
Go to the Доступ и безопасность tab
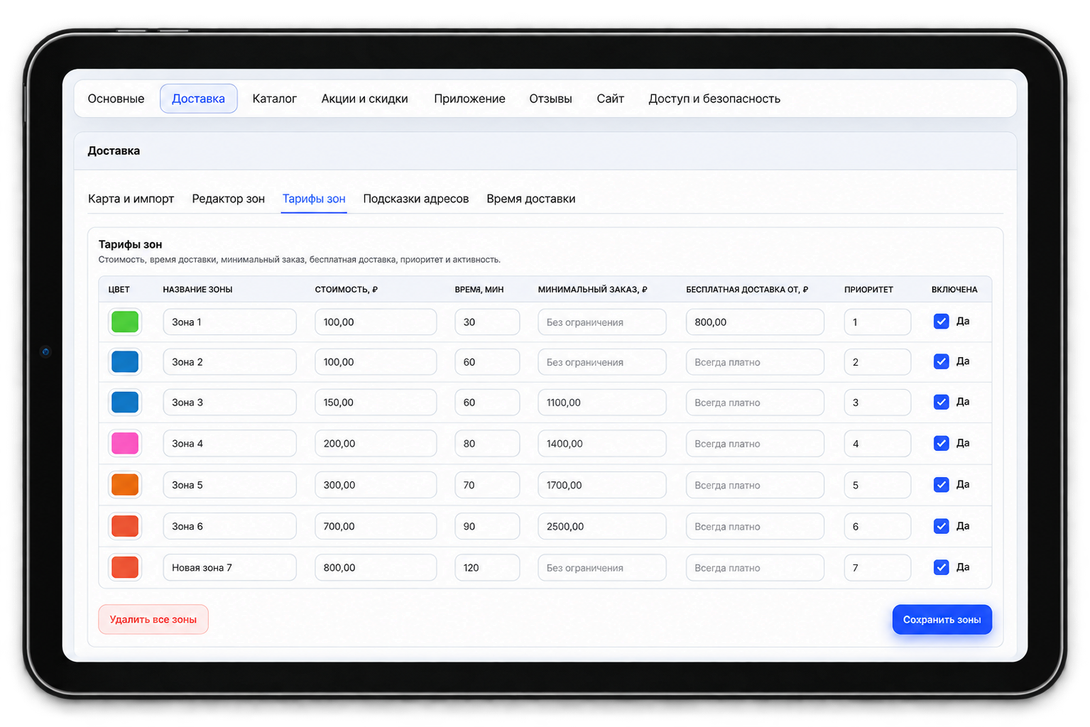tap(714, 99)
